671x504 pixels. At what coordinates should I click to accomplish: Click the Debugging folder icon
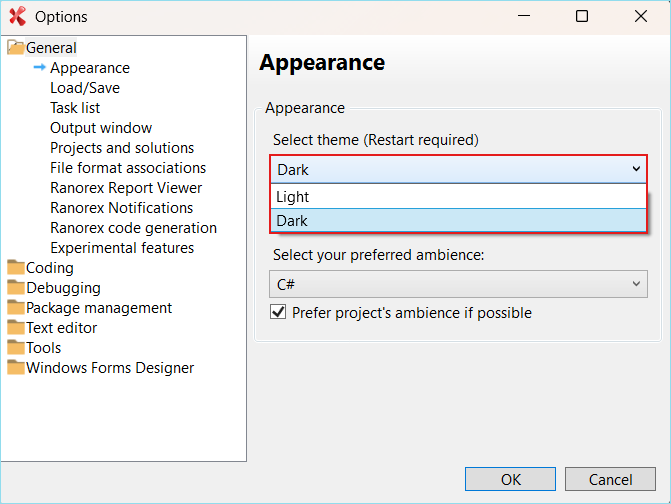(x=15, y=288)
